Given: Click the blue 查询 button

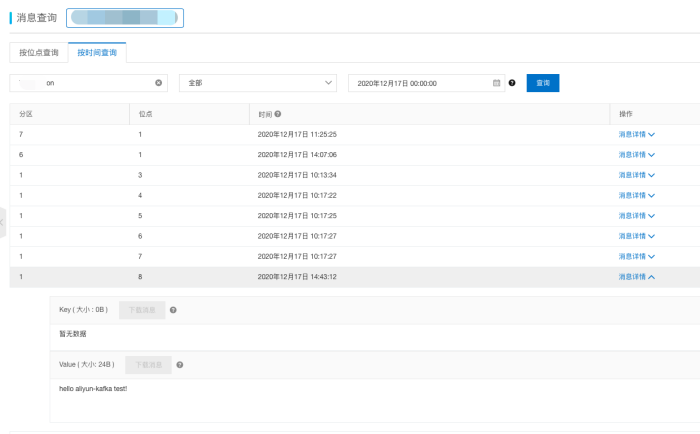Looking at the screenshot, I should click(x=543, y=83).
